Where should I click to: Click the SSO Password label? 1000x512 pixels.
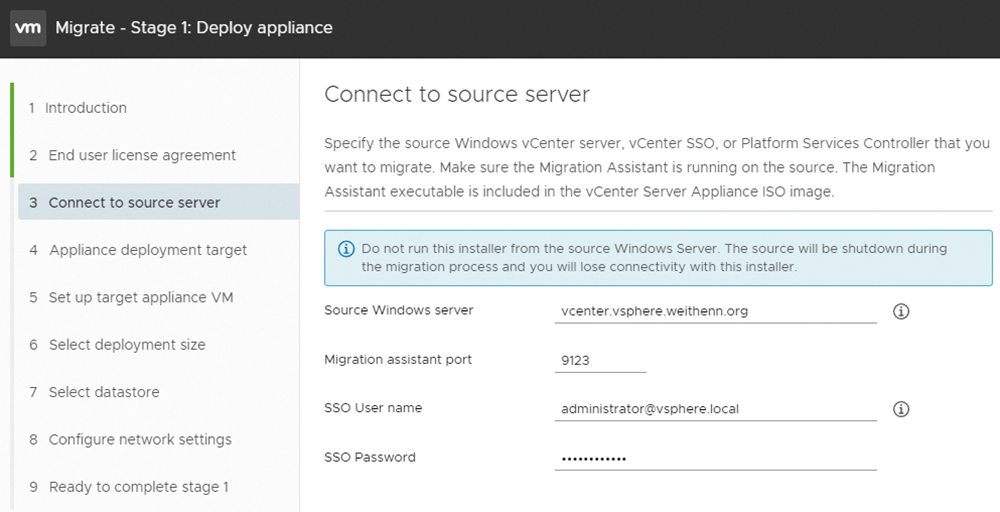coord(370,457)
